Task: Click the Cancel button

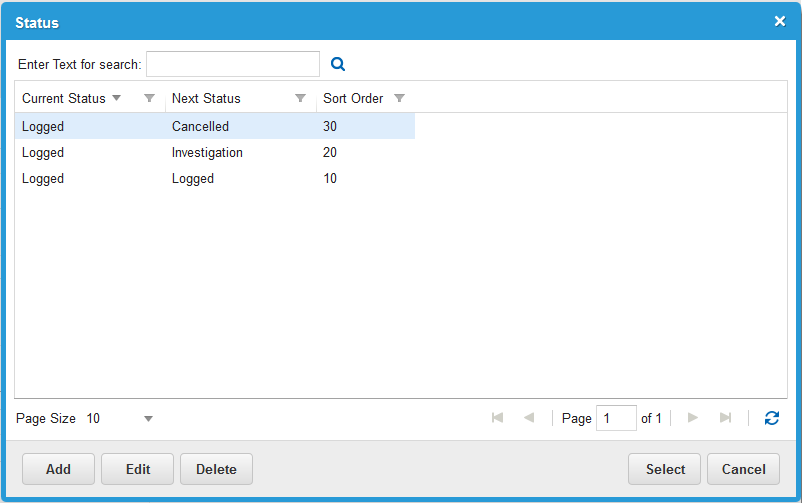Action: (743, 469)
